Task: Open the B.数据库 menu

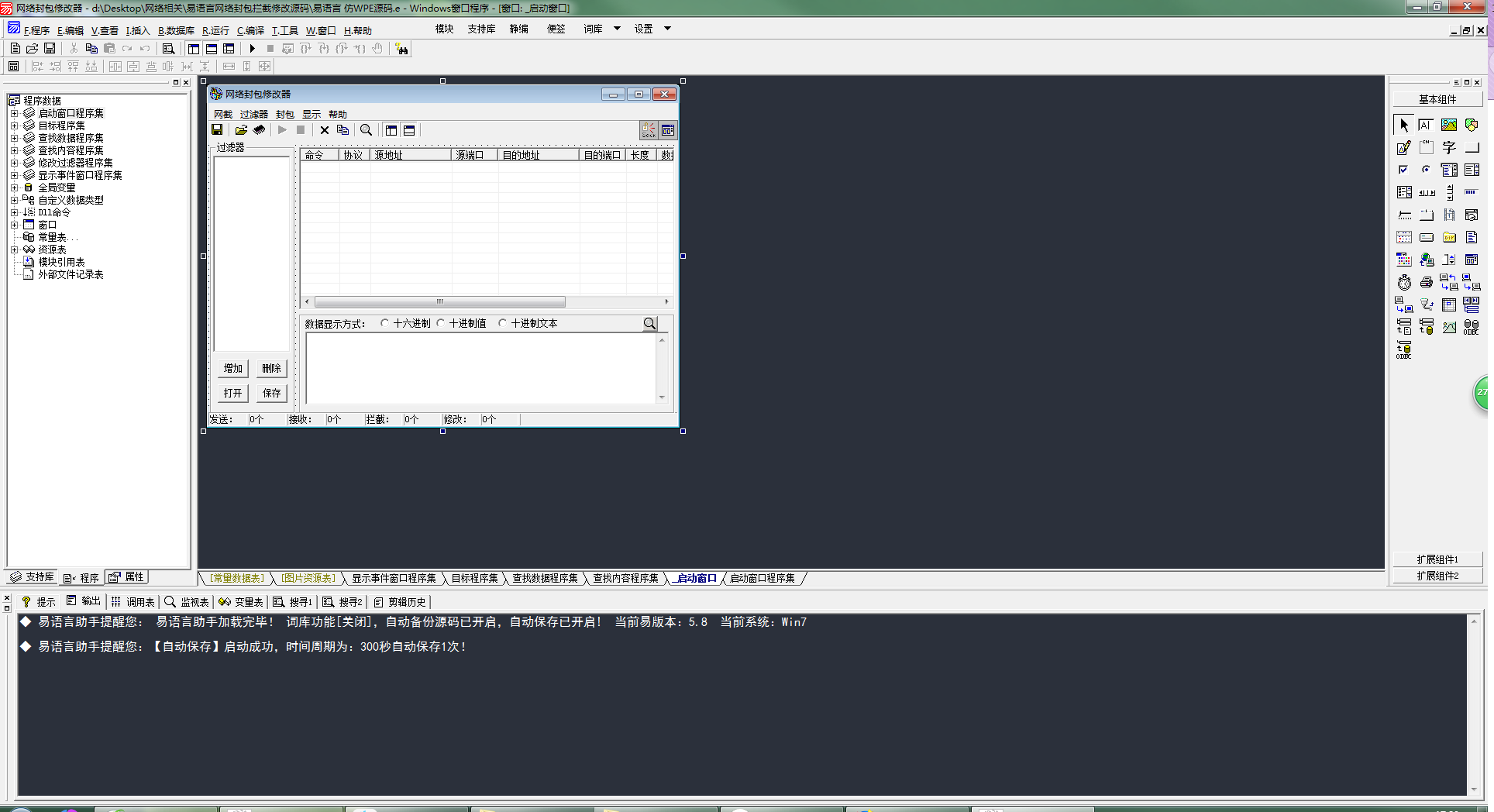Action: pyautogui.click(x=176, y=30)
